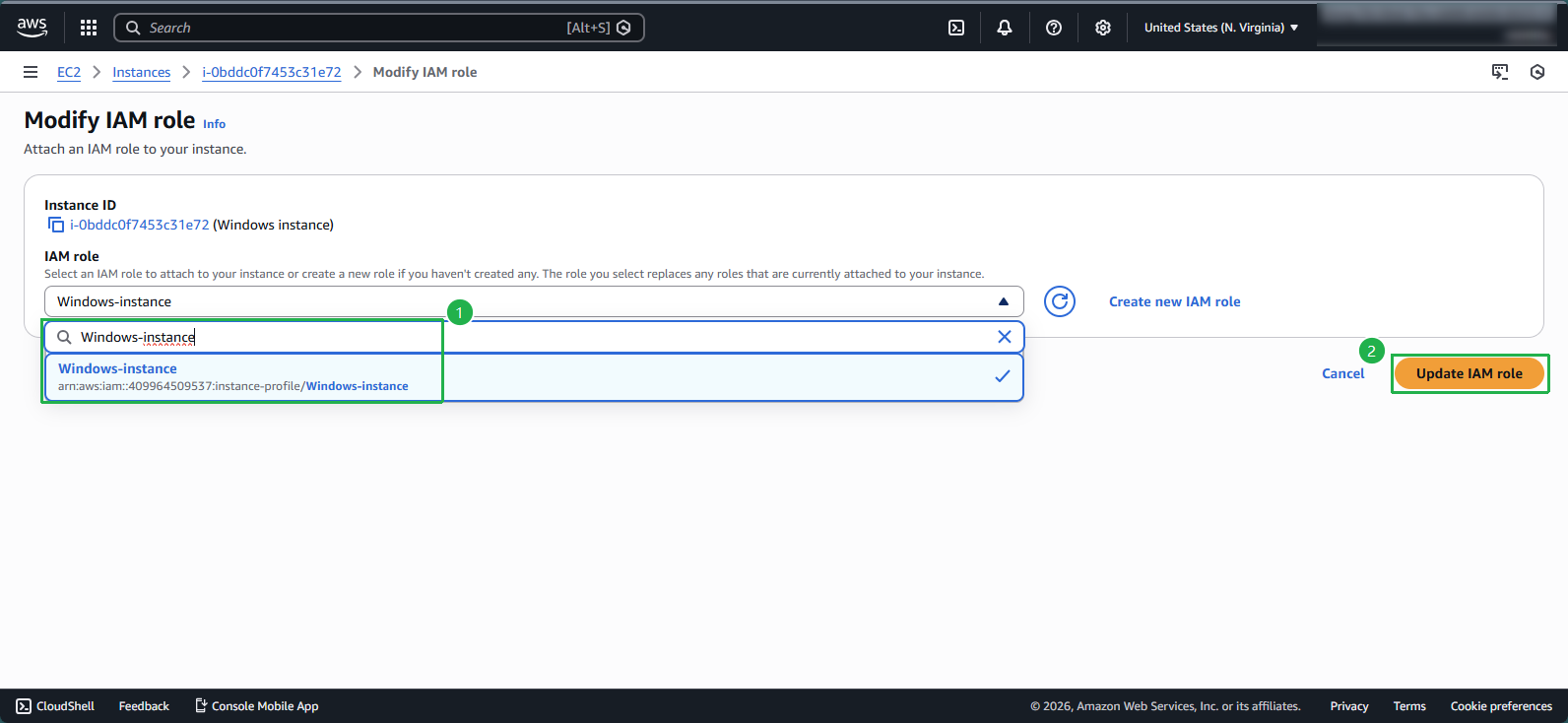The image size is (1568, 723).
Task: Open the help question mark menu
Action: click(x=1054, y=28)
